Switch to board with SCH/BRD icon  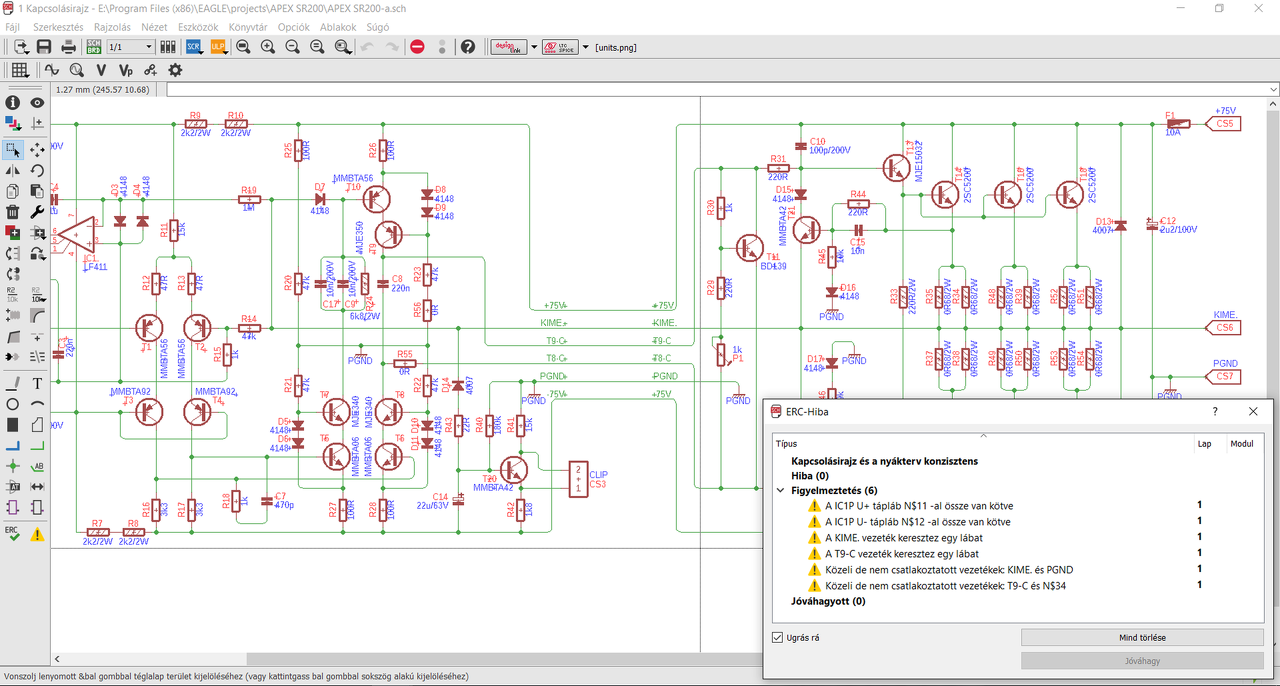pos(93,47)
